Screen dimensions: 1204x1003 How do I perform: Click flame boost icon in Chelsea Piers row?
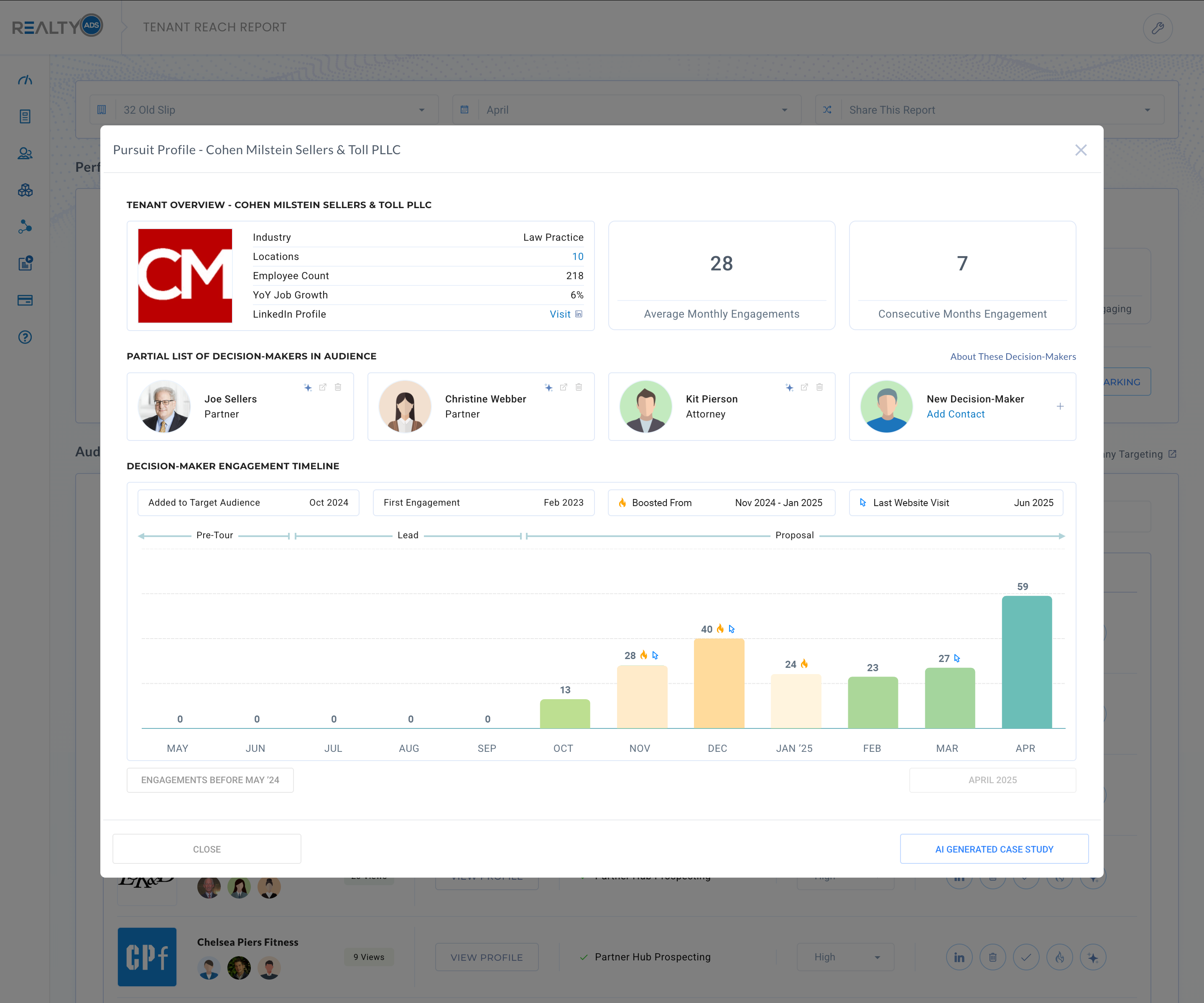(x=1060, y=958)
